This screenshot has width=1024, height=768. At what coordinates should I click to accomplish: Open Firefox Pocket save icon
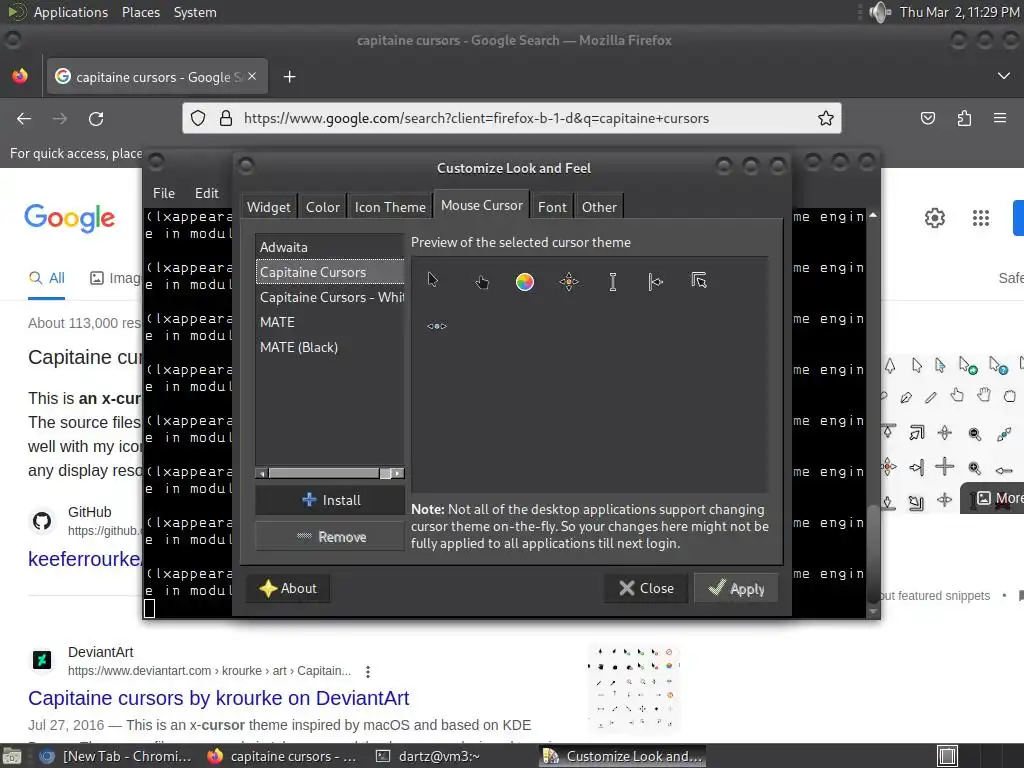(927, 118)
